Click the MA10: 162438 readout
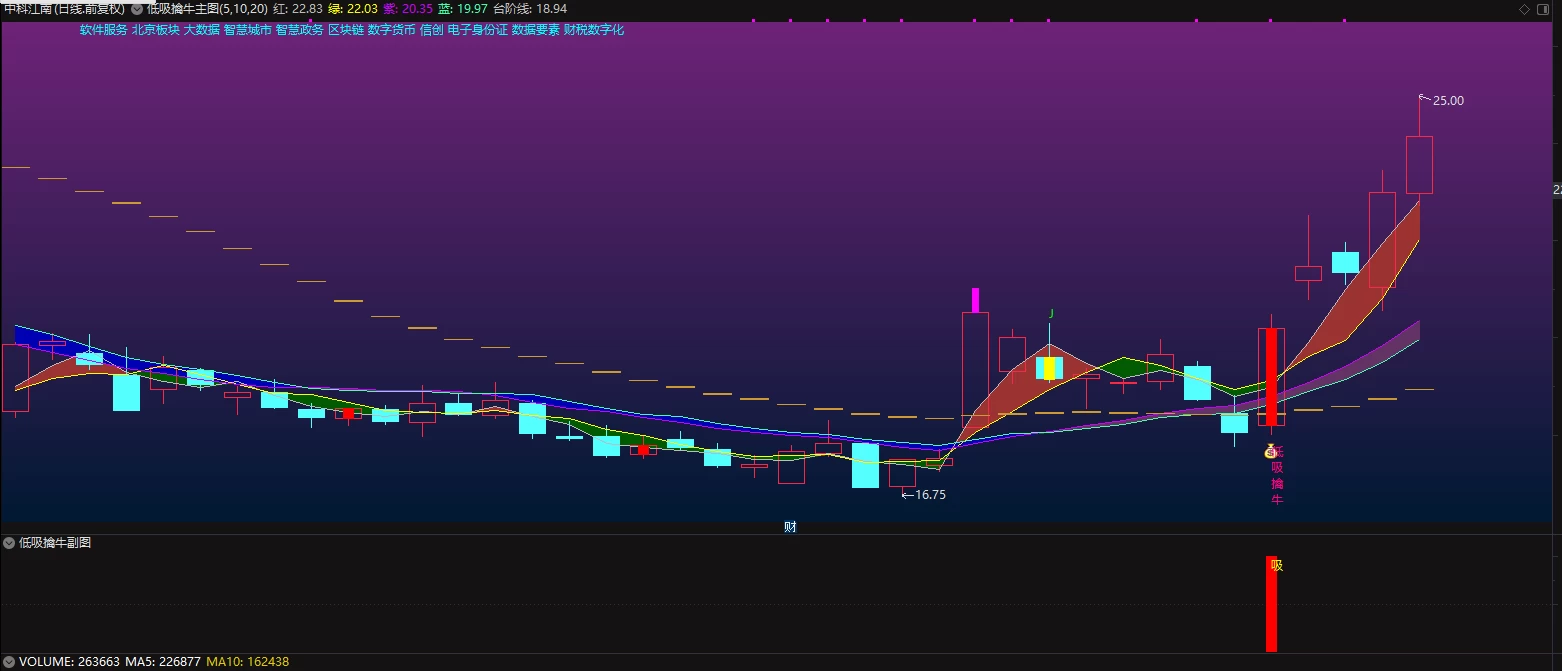This screenshot has height=671, width=1562. coord(248,662)
